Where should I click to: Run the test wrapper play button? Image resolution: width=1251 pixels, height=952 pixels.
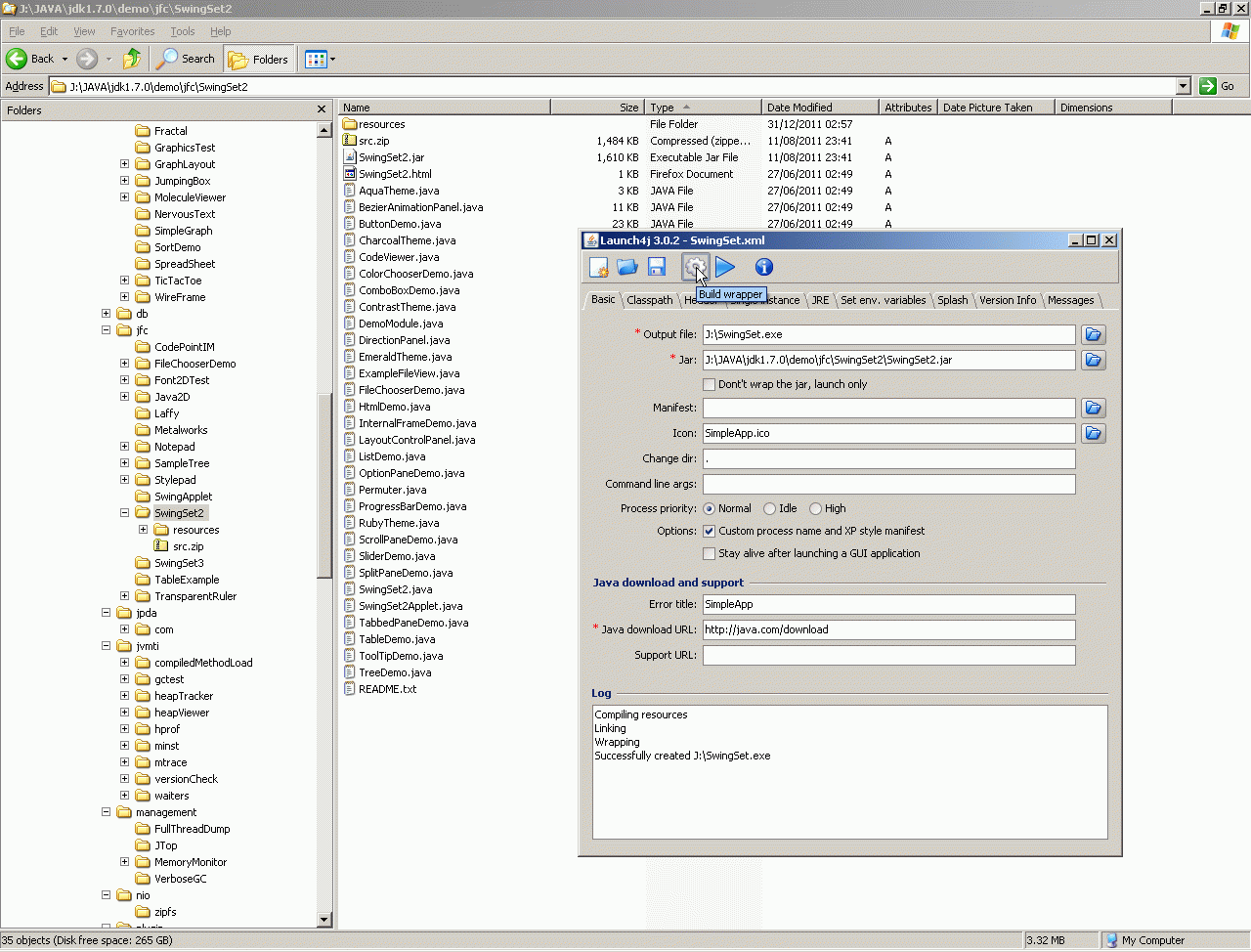(x=725, y=267)
